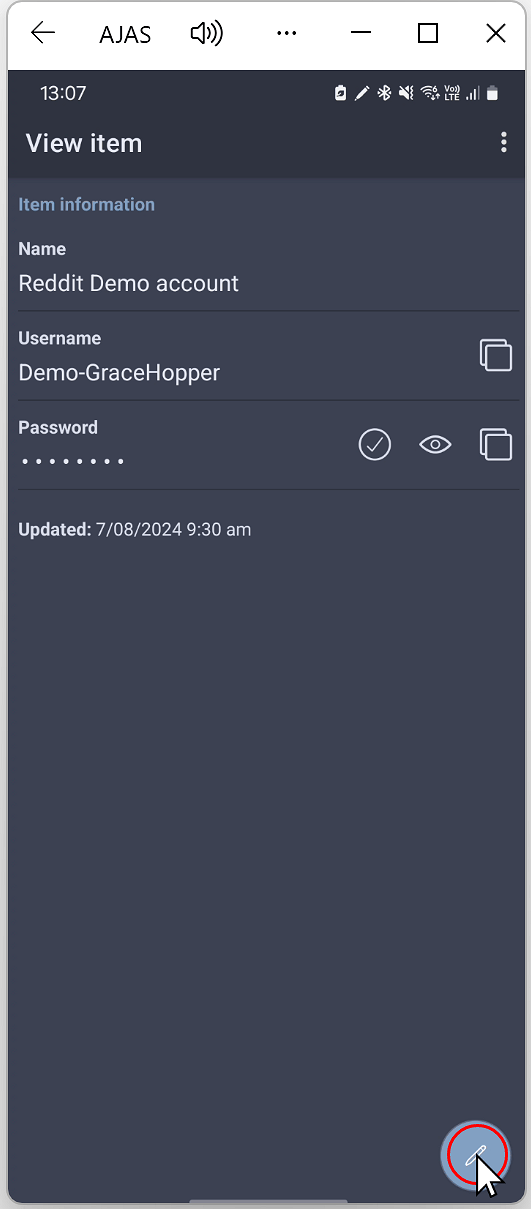
Task: Open the AJAS window ellipsis menu
Action: tap(286, 33)
